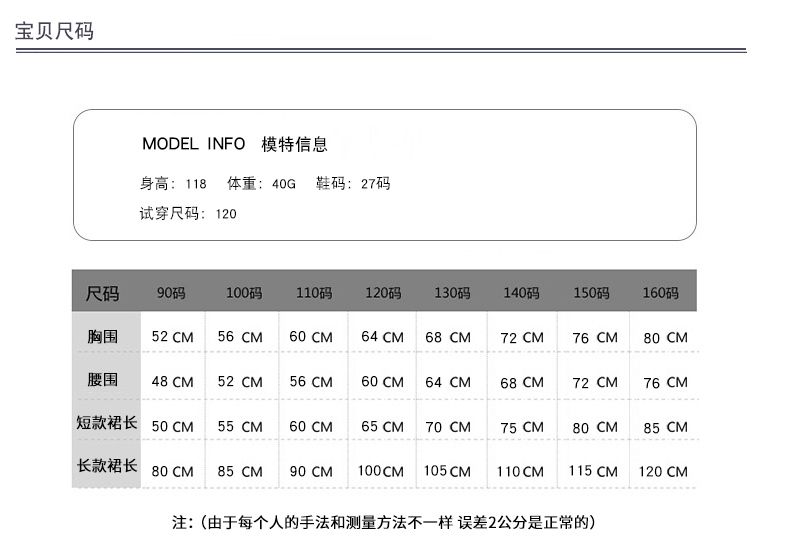
Task: Click the 胸围 value for 100码
Action: click(x=240, y=337)
